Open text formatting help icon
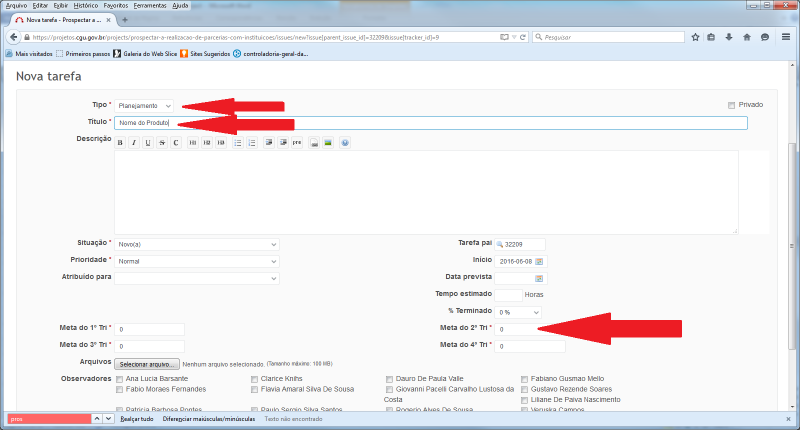Screen dimensions: 800x430 coord(345,143)
